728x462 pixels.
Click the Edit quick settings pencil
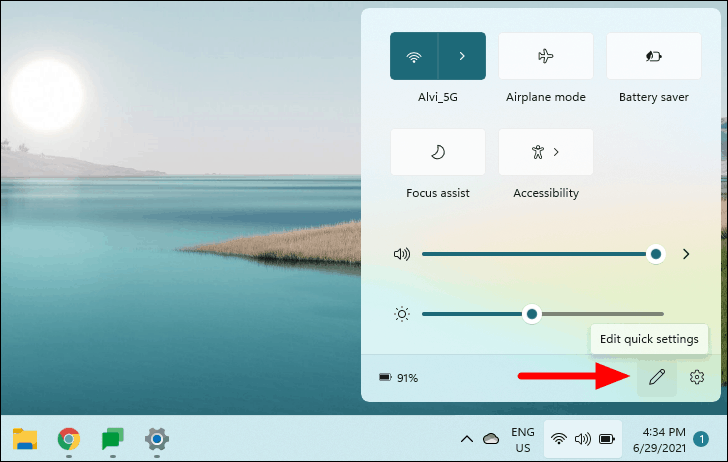click(x=657, y=377)
